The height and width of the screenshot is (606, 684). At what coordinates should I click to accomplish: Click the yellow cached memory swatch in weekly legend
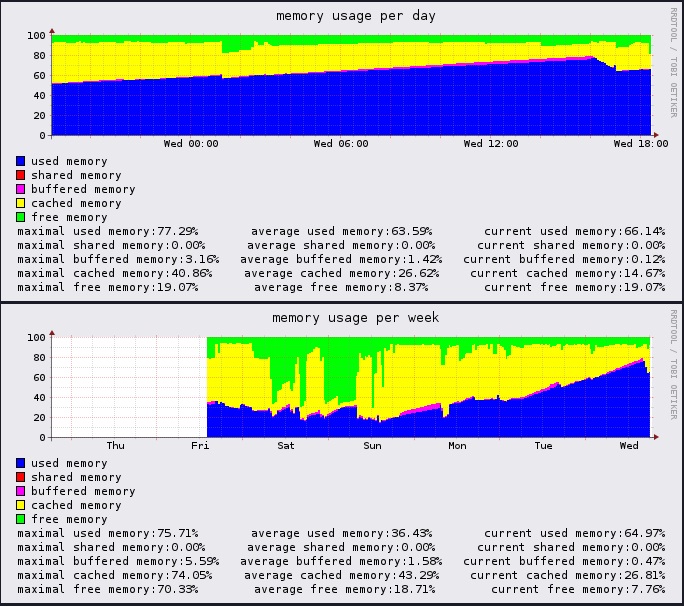click(x=21, y=505)
